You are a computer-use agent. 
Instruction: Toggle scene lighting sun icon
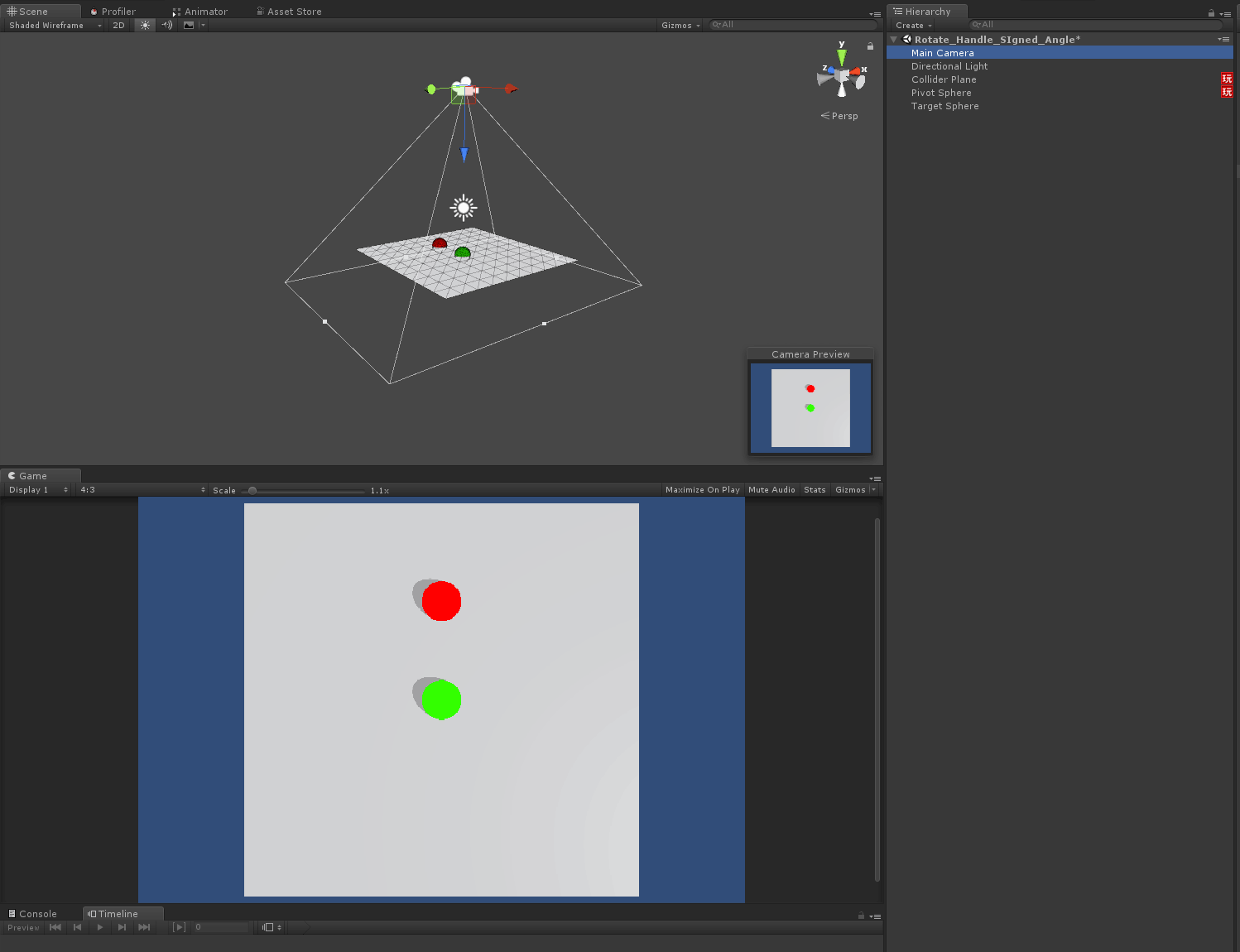point(146,25)
